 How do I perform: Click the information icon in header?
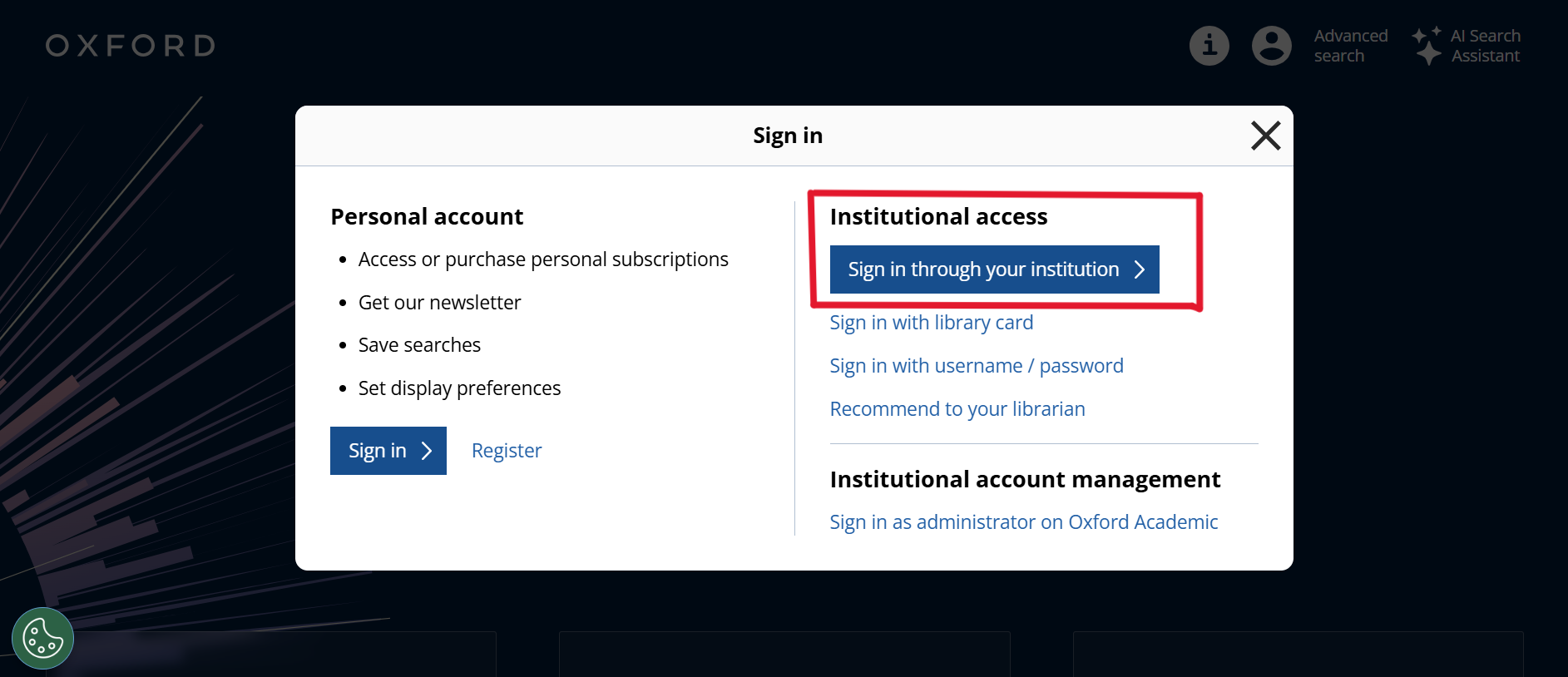click(x=1209, y=46)
